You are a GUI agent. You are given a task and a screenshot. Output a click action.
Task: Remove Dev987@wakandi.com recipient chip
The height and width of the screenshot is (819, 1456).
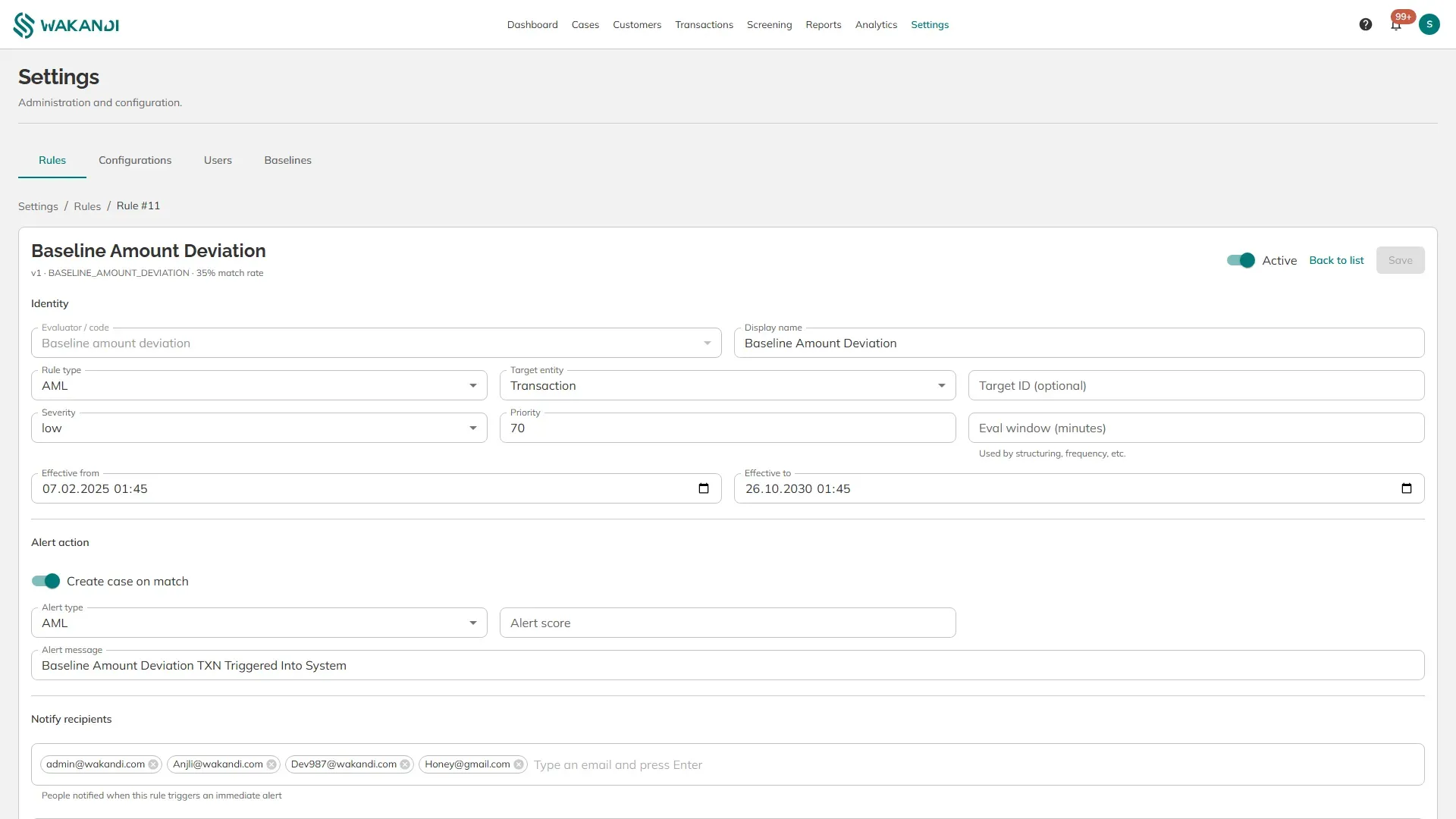pyautogui.click(x=405, y=764)
